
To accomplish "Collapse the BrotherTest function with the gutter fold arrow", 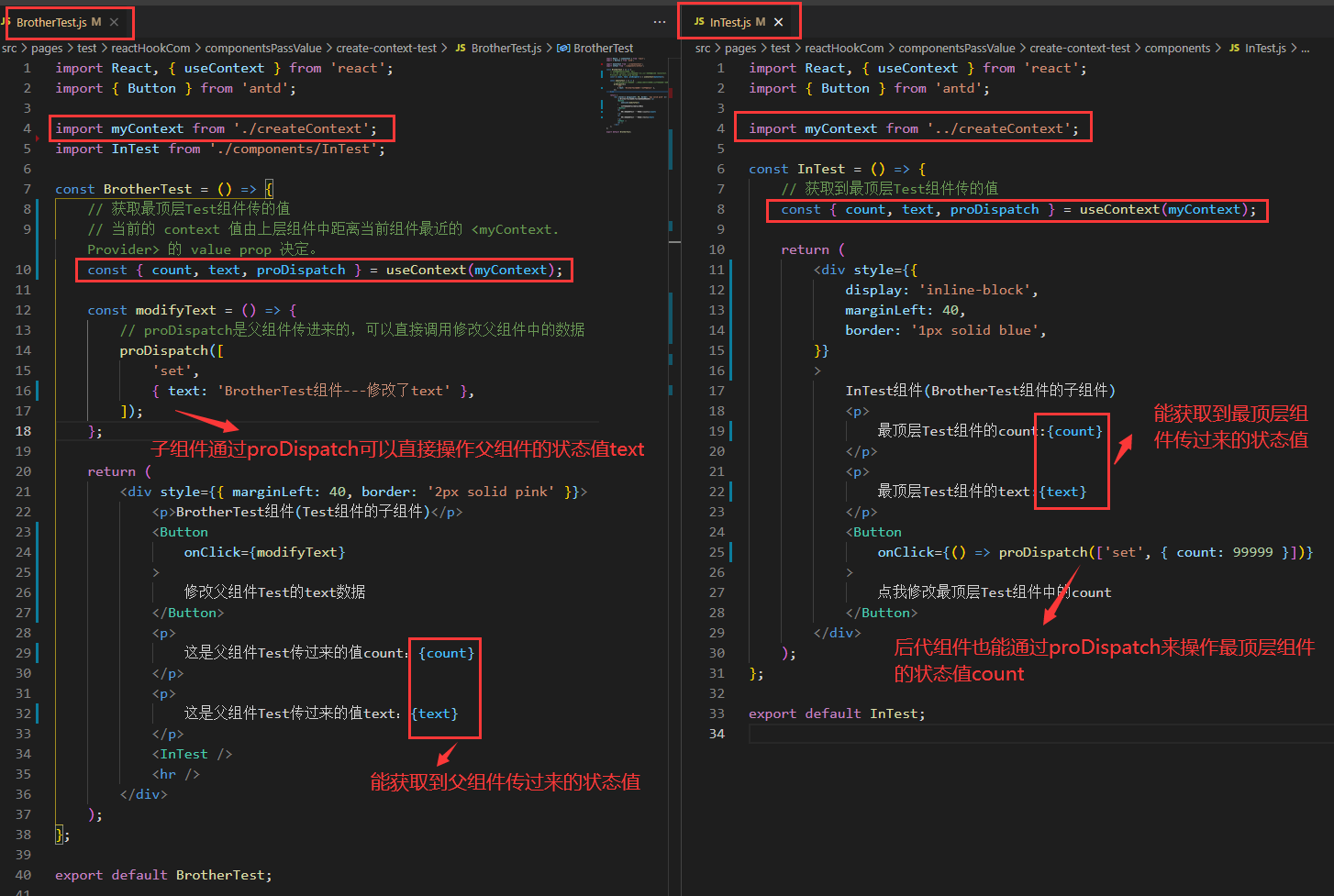I will click(43, 189).
